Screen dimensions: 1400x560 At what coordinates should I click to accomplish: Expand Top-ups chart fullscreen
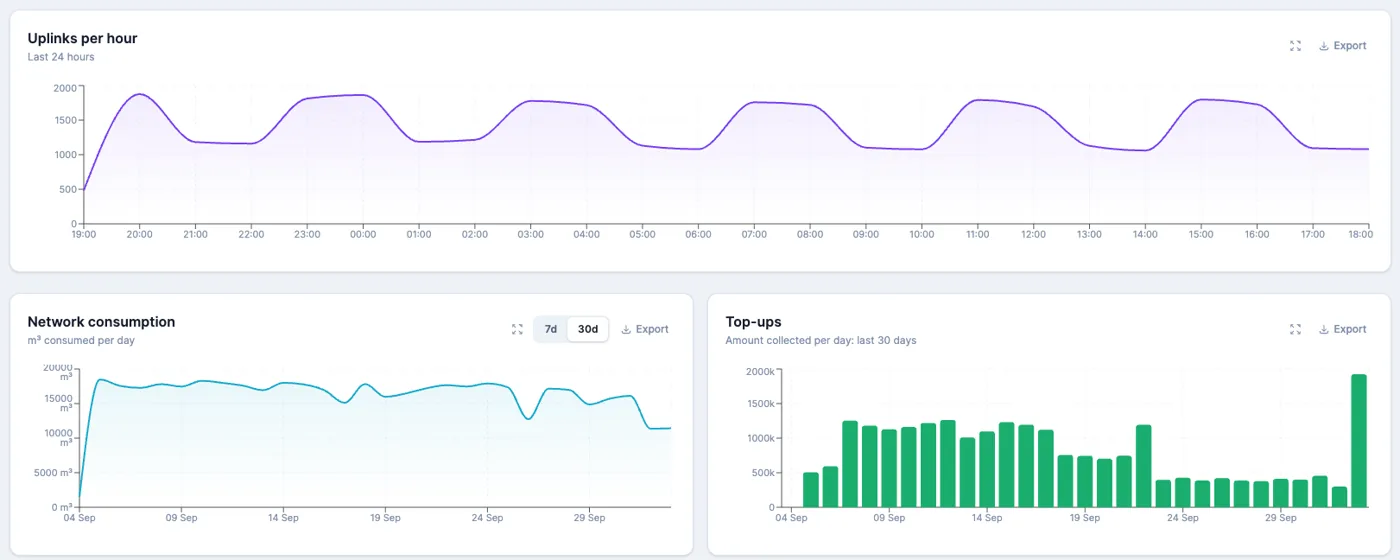tap(1295, 329)
